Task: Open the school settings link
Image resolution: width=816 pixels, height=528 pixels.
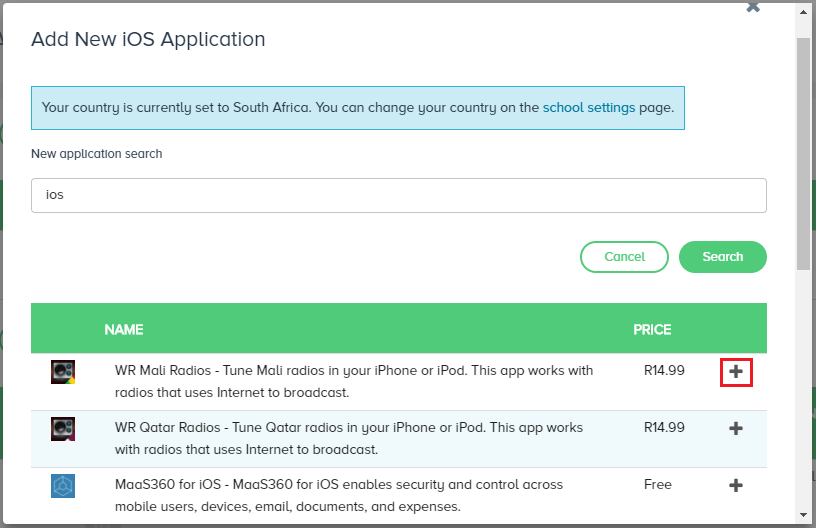Action: click(x=589, y=108)
